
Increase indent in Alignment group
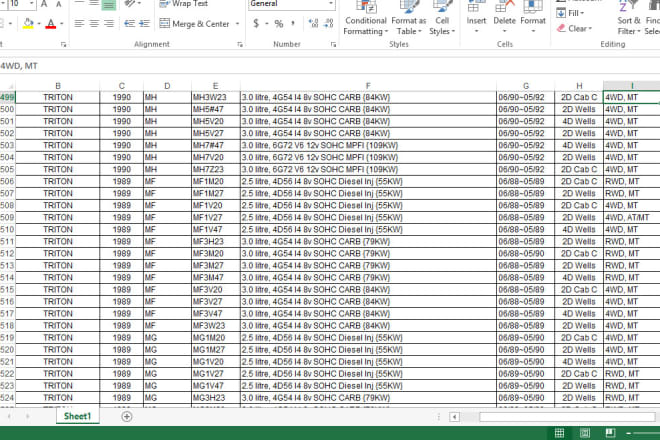pos(144,24)
